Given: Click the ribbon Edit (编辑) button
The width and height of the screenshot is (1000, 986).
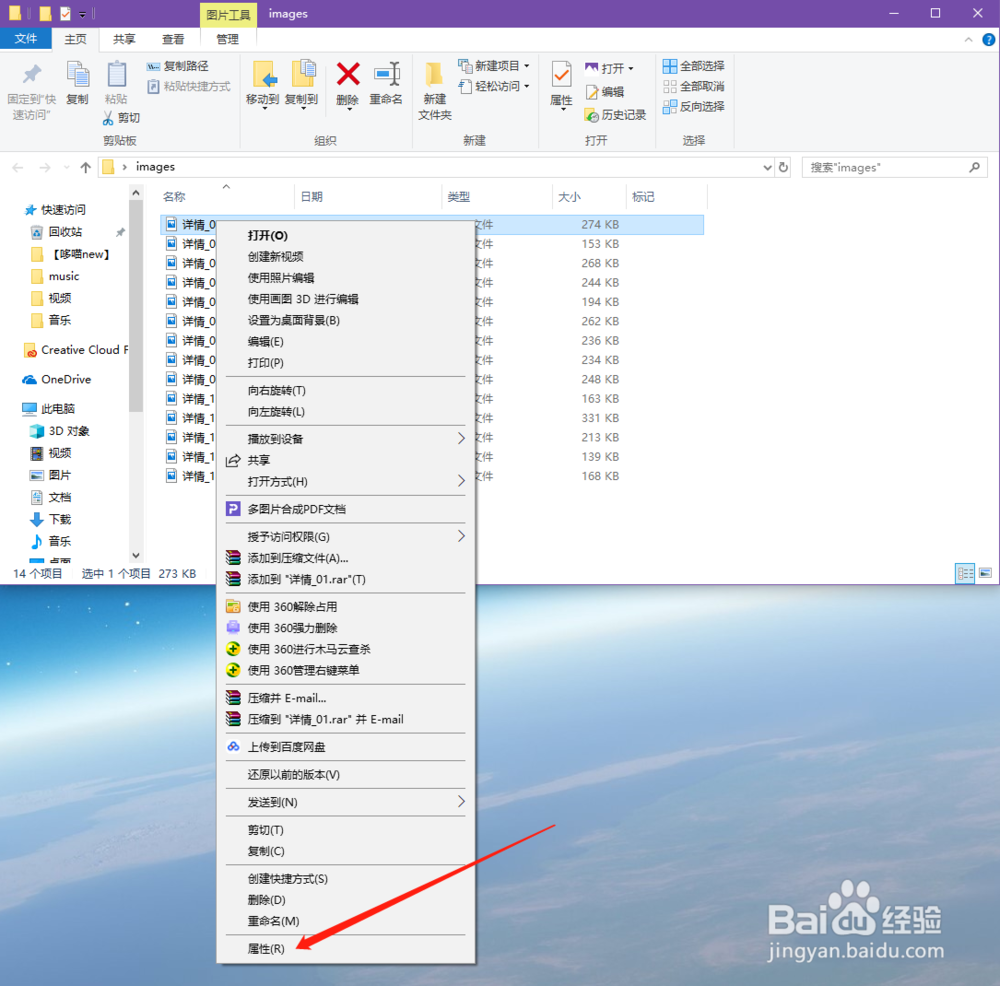Looking at the screenshot, I should pos(605,92).
